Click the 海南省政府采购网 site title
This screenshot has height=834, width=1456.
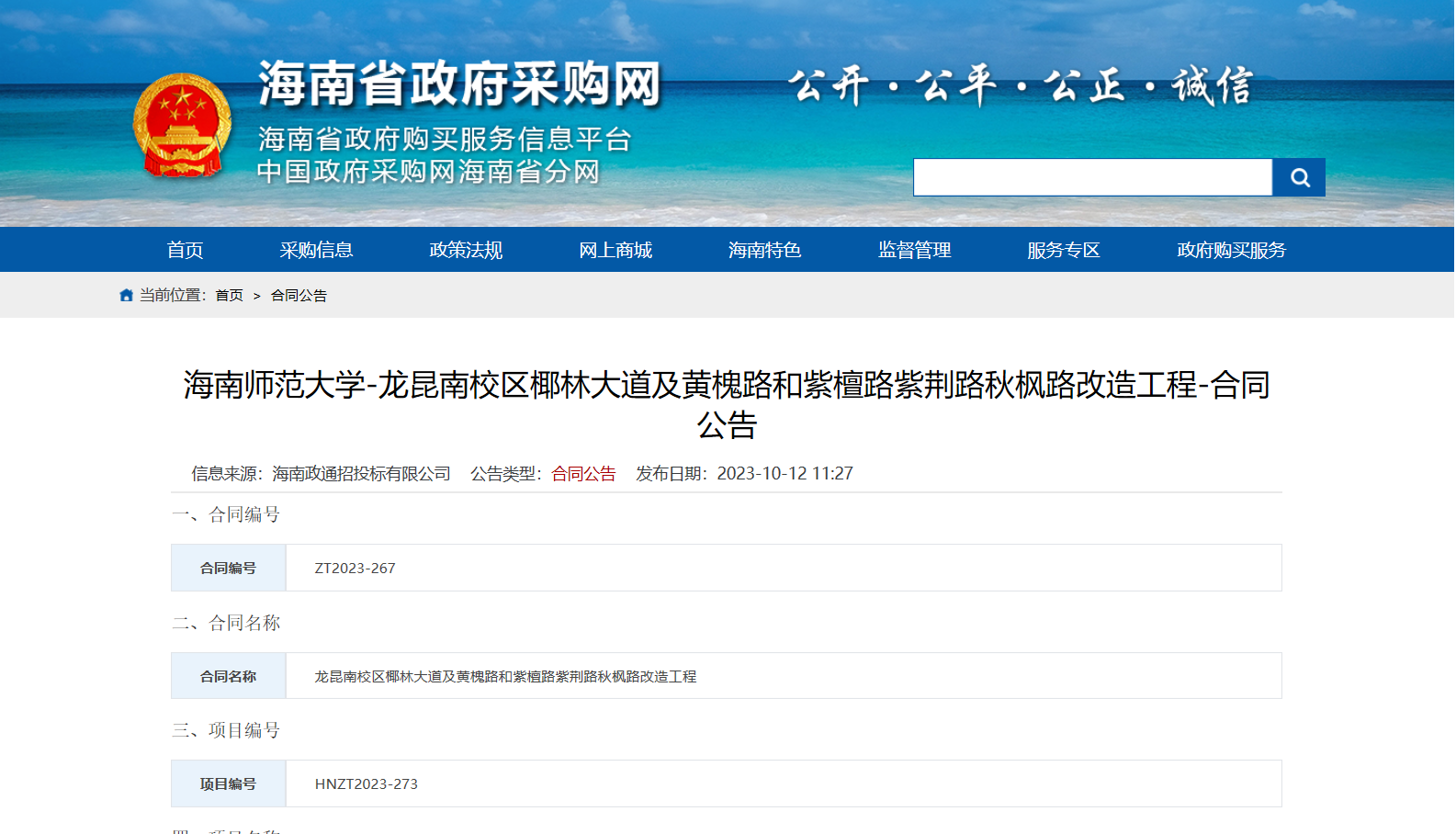pos(459,85)
